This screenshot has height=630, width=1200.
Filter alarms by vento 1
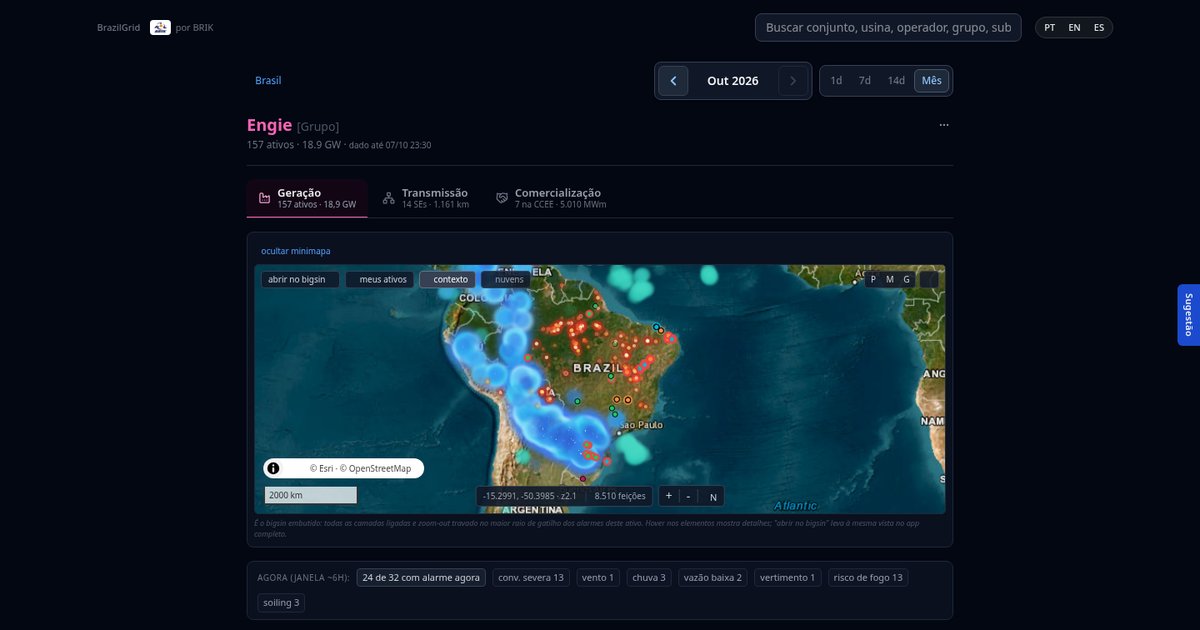(x=598, y=577)
